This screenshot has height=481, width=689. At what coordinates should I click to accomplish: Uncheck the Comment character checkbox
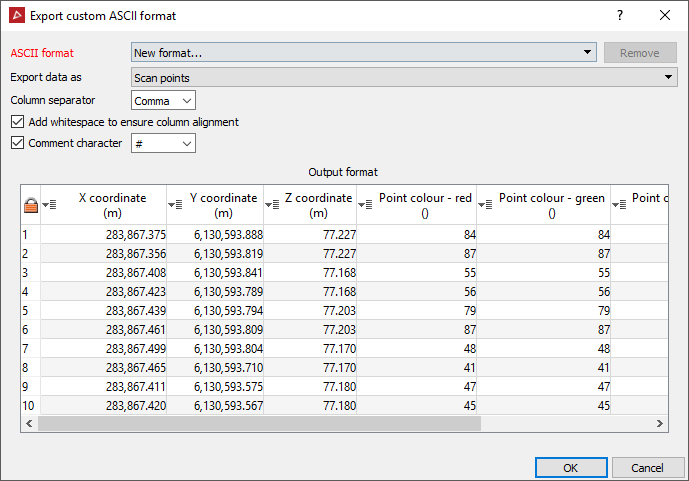click(x=18, y=143)
